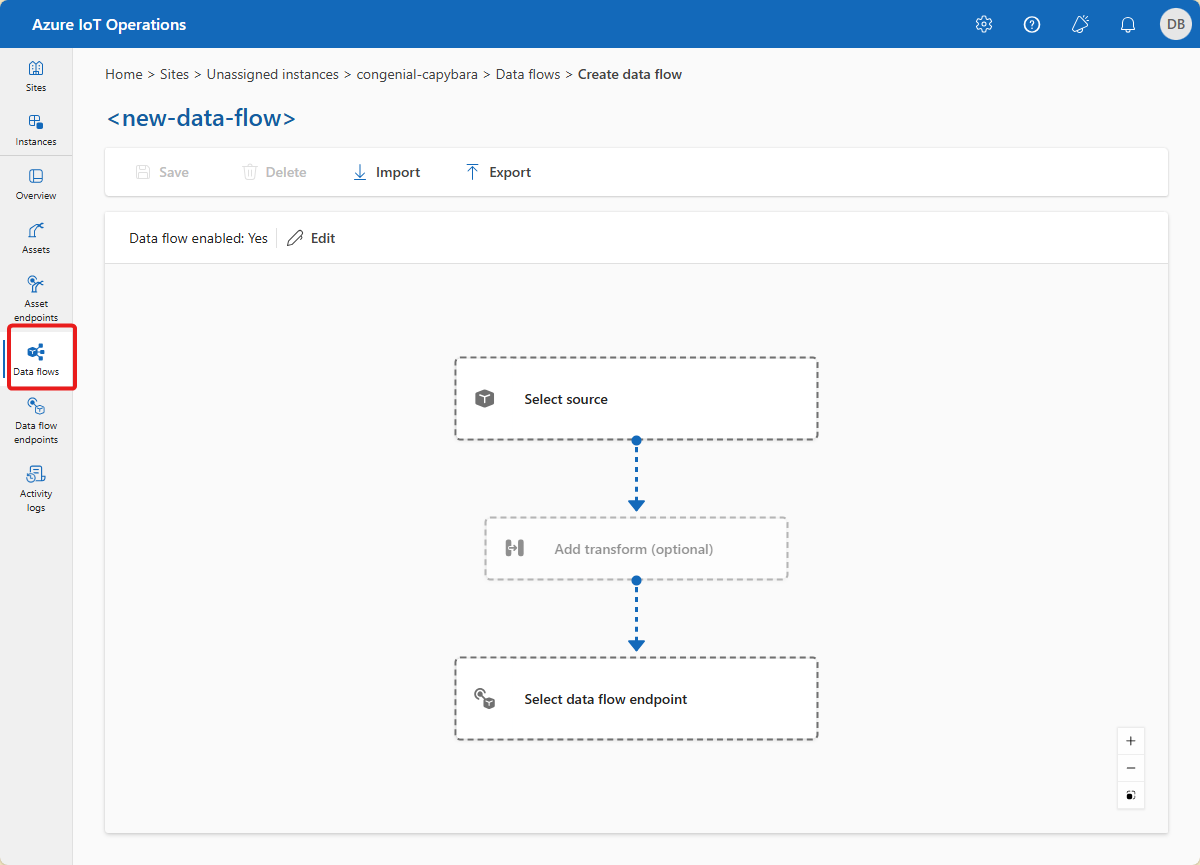
Task: Click the Select source node
Action: [x=636, y=399]
